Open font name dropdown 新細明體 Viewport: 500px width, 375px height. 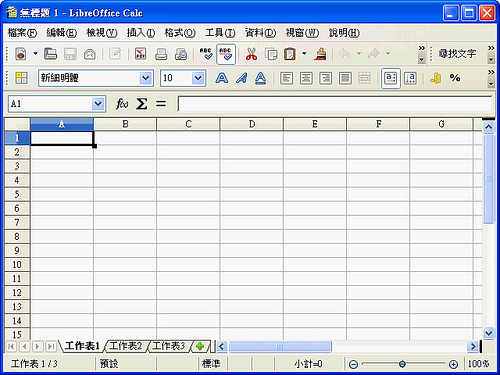145,78
